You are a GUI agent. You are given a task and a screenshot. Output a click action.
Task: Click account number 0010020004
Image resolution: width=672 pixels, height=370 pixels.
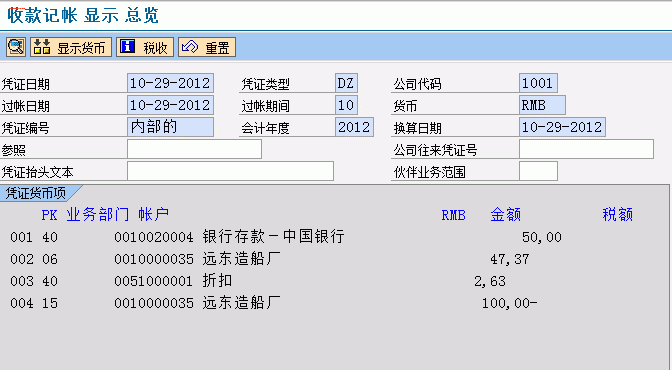(x=153, y=237)
